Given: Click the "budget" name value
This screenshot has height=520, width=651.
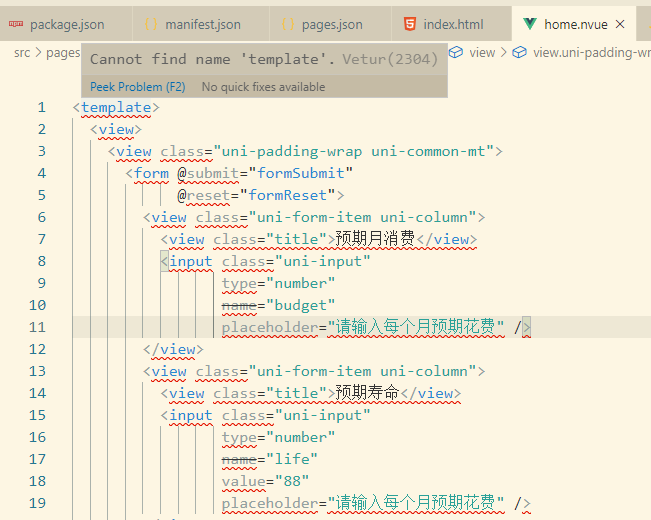Looking at the screenshot, I should (301, 305).
